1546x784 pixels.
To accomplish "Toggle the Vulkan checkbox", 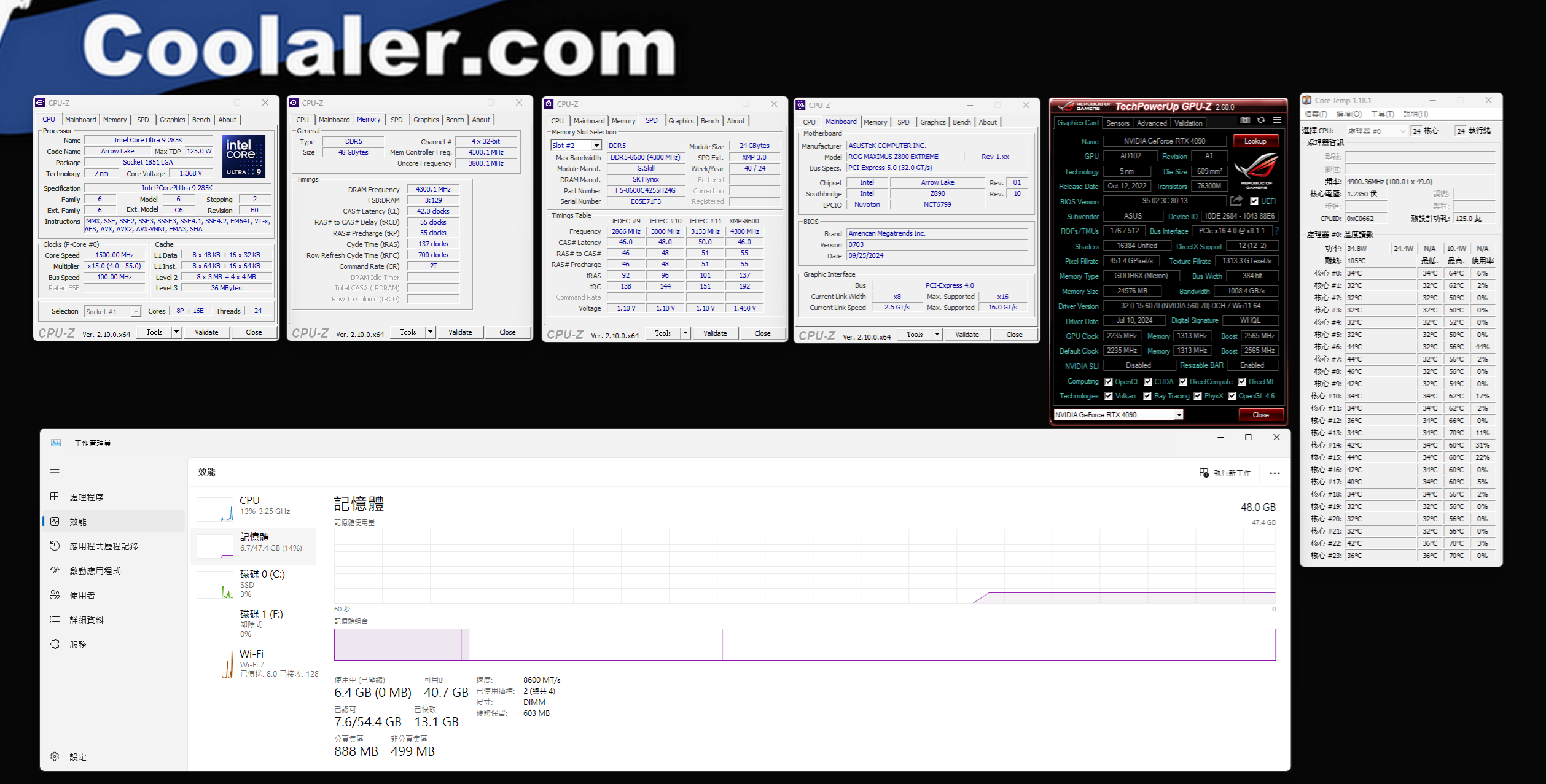I will 1109,396.
